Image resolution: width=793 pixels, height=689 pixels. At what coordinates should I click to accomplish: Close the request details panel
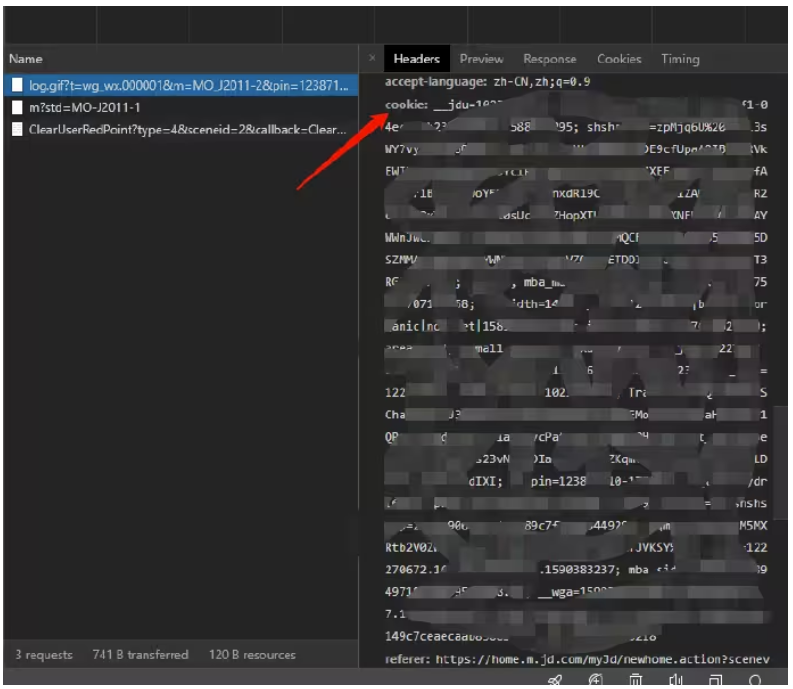point(372,59)
